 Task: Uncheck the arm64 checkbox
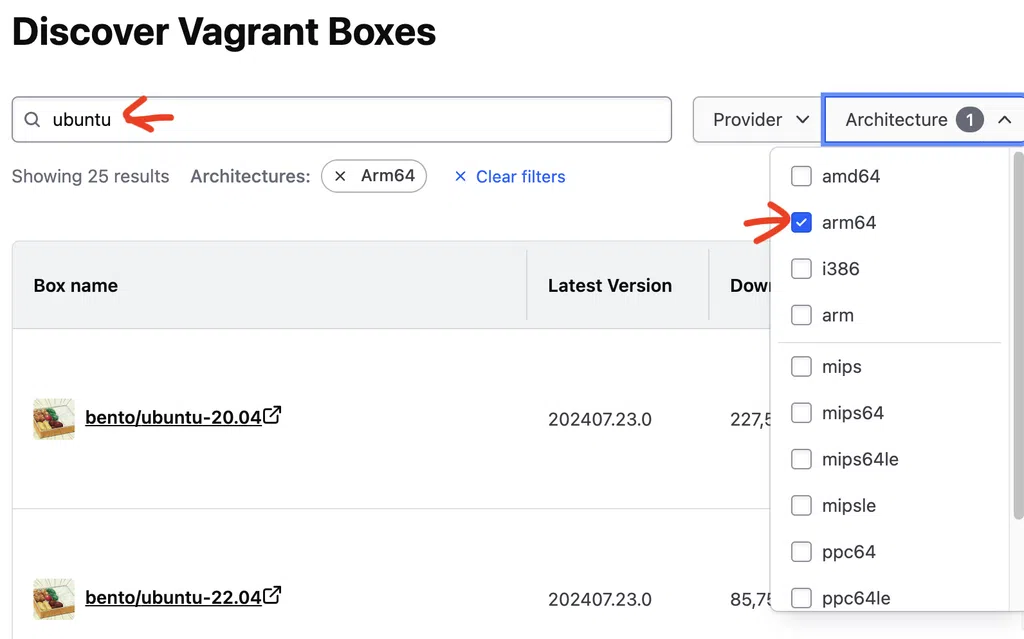coord(801,223)
